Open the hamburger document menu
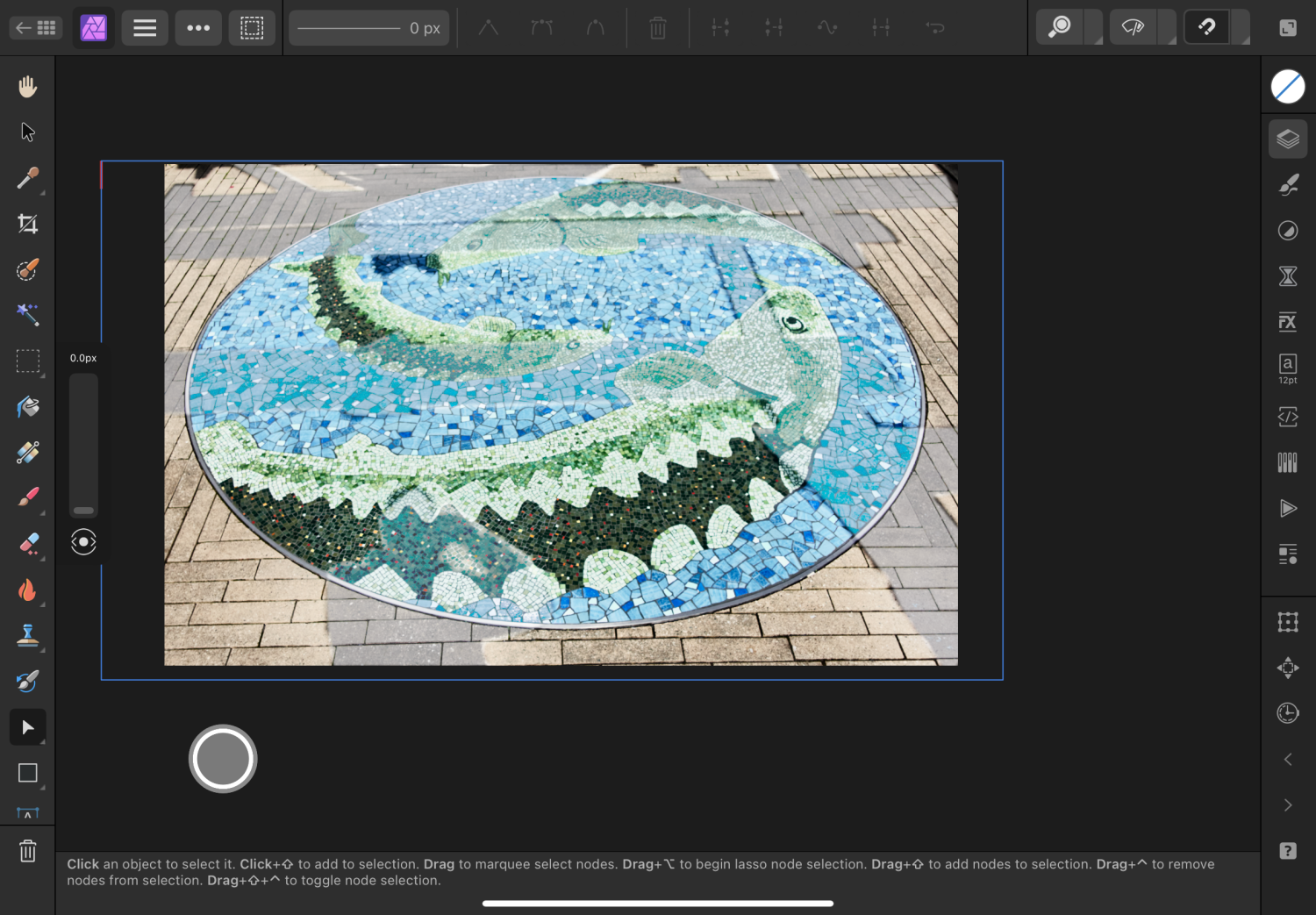 point(145,28)
